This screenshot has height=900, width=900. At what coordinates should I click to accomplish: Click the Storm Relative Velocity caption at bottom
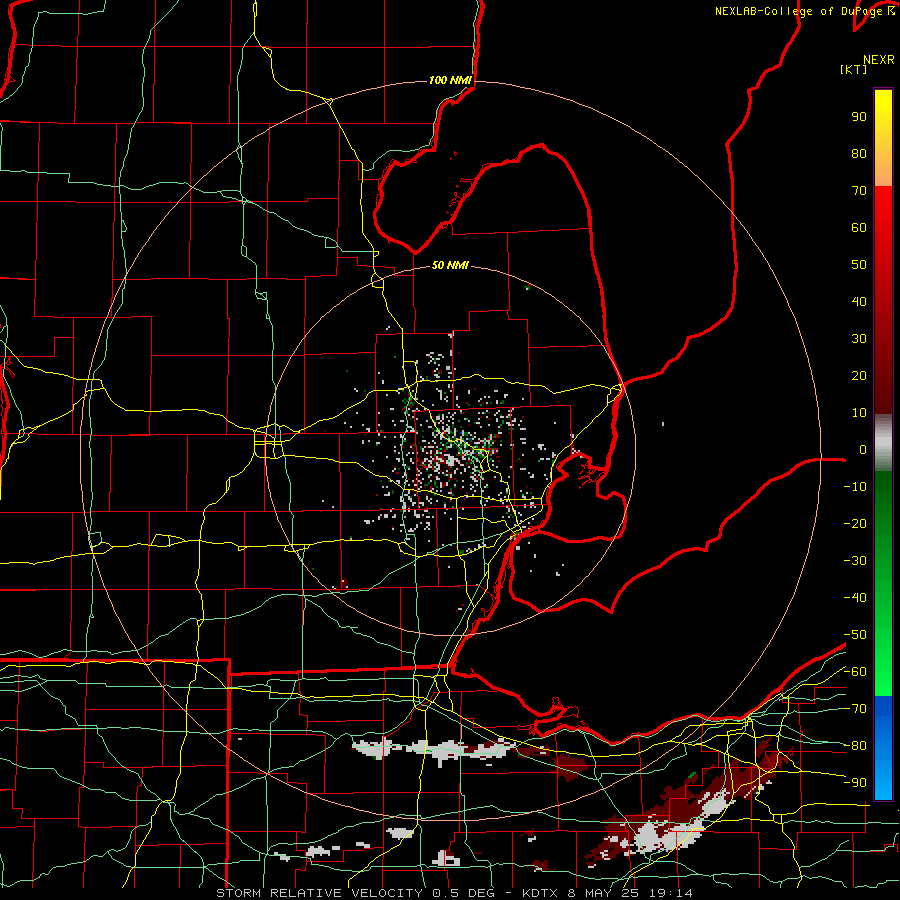pos(454,893)
